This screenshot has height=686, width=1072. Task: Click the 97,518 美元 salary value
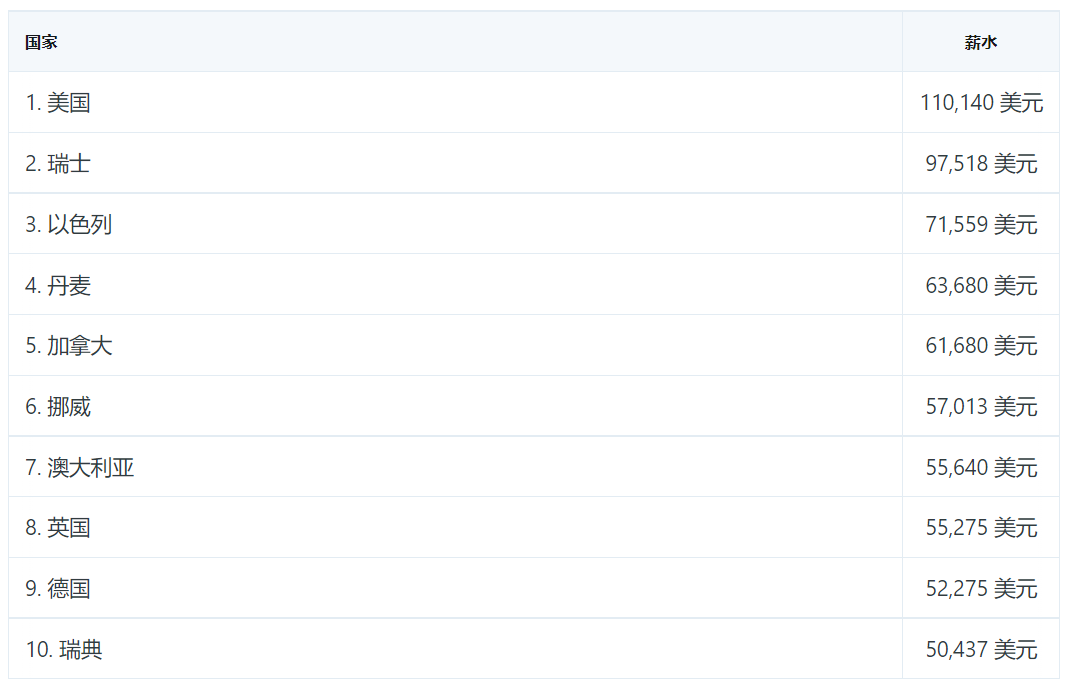(981, 163)
